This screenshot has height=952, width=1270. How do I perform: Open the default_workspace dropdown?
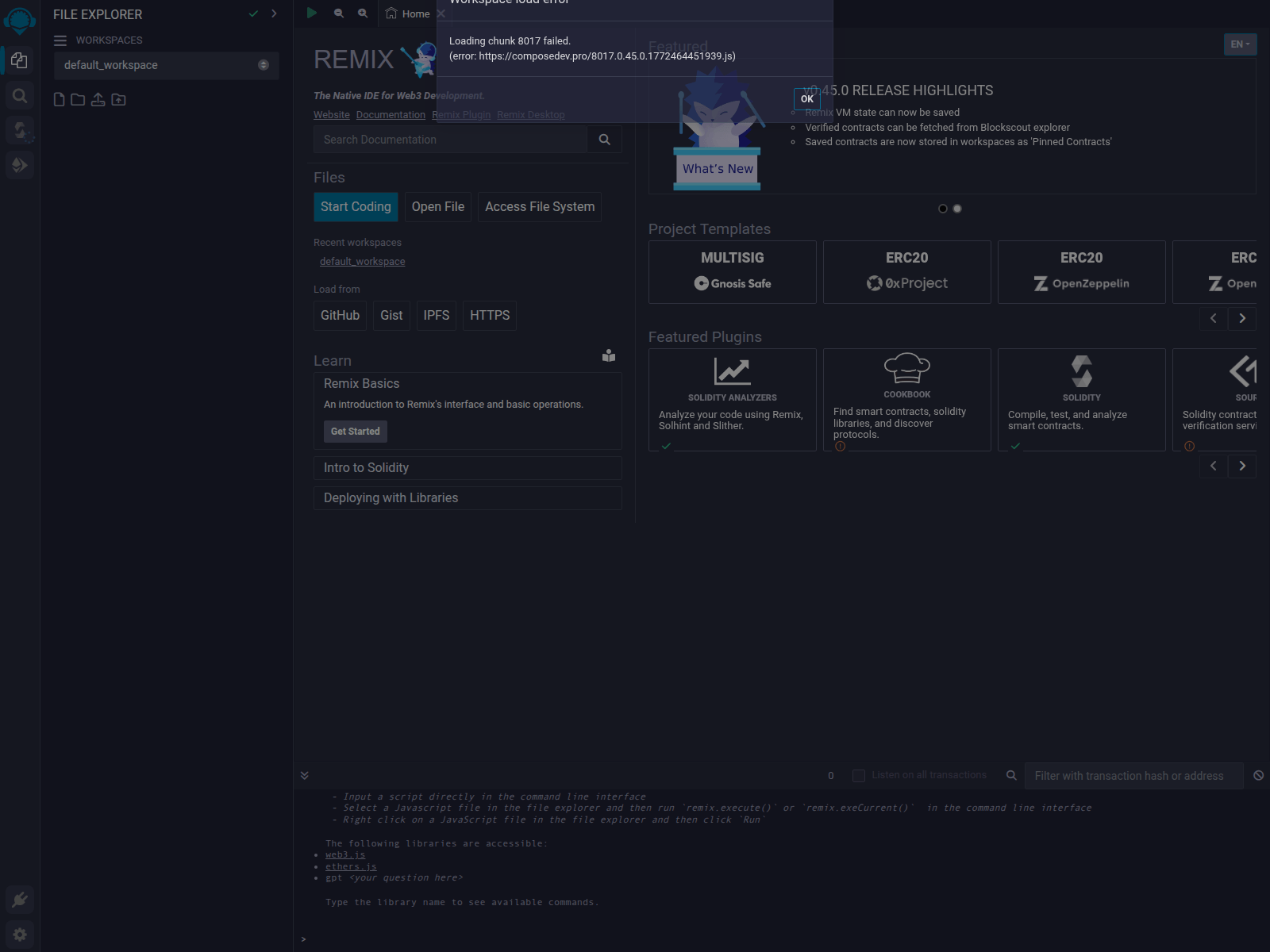[x=167, y=65]
